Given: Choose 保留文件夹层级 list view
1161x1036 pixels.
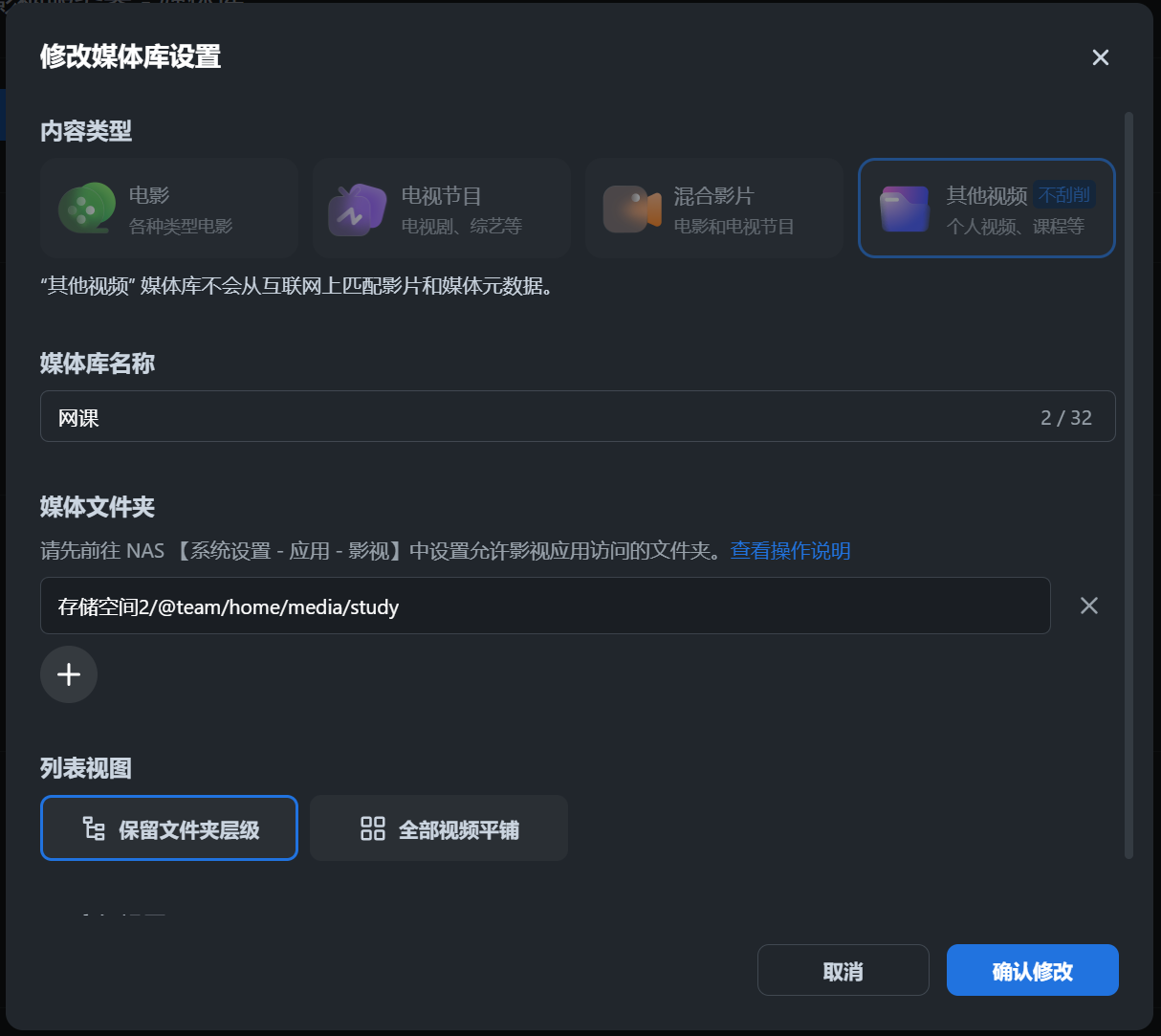Looking at the screenshot, I should point(169,828).
